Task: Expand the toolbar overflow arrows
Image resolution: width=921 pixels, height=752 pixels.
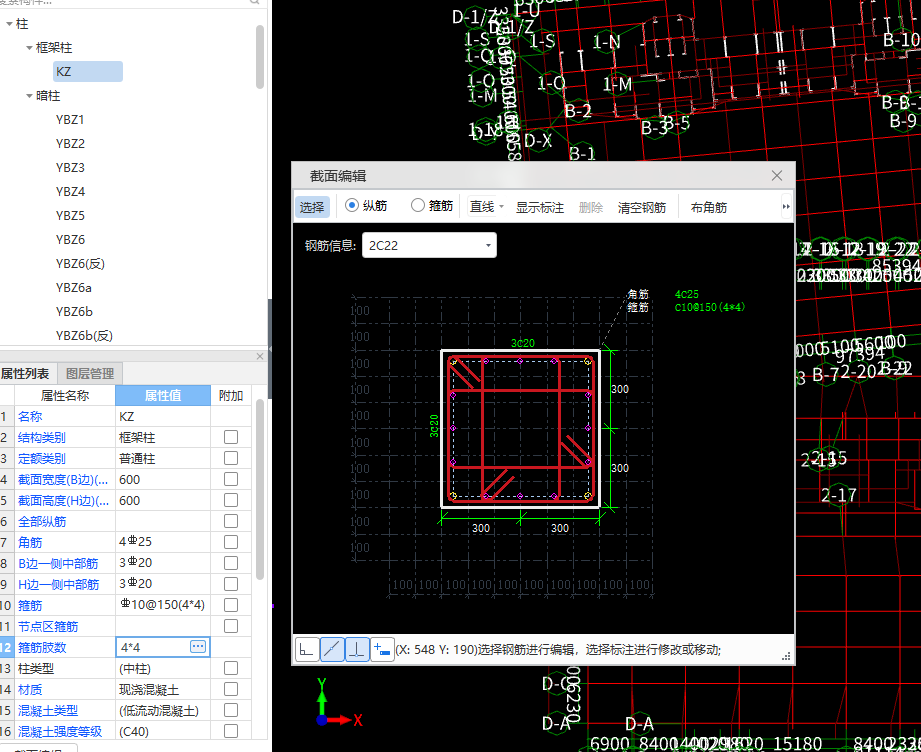Action: (786, 206)
